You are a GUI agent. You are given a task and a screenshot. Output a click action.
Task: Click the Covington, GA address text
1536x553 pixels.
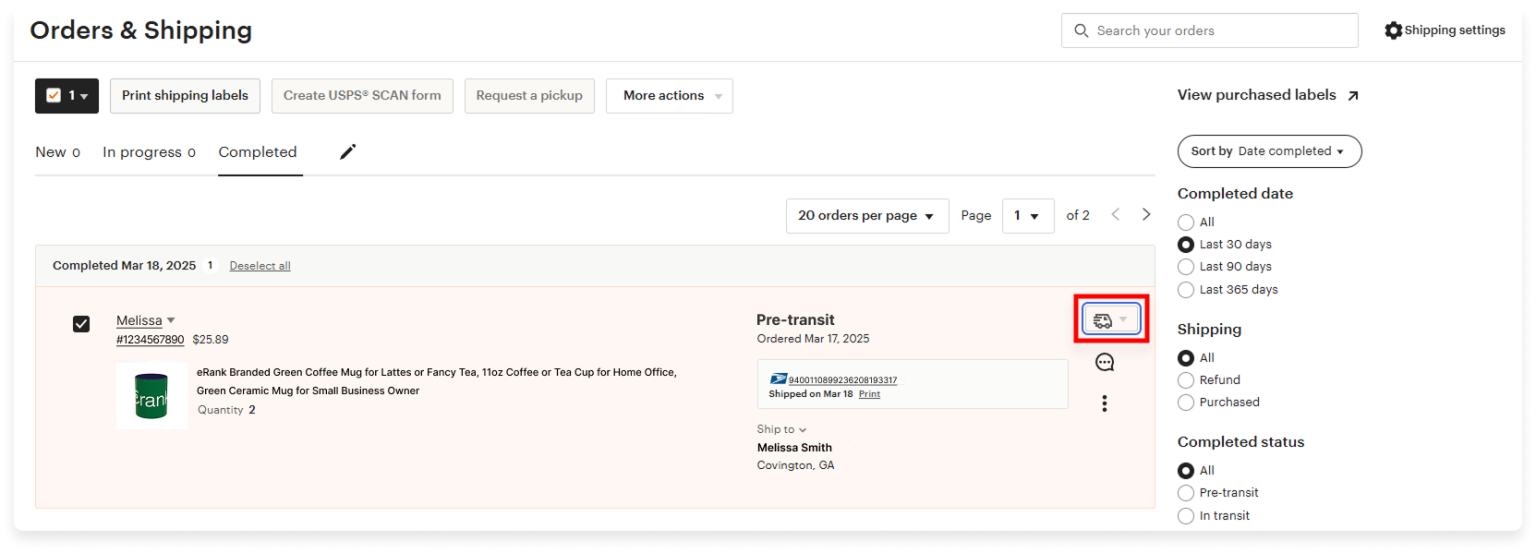click(795, 466)
